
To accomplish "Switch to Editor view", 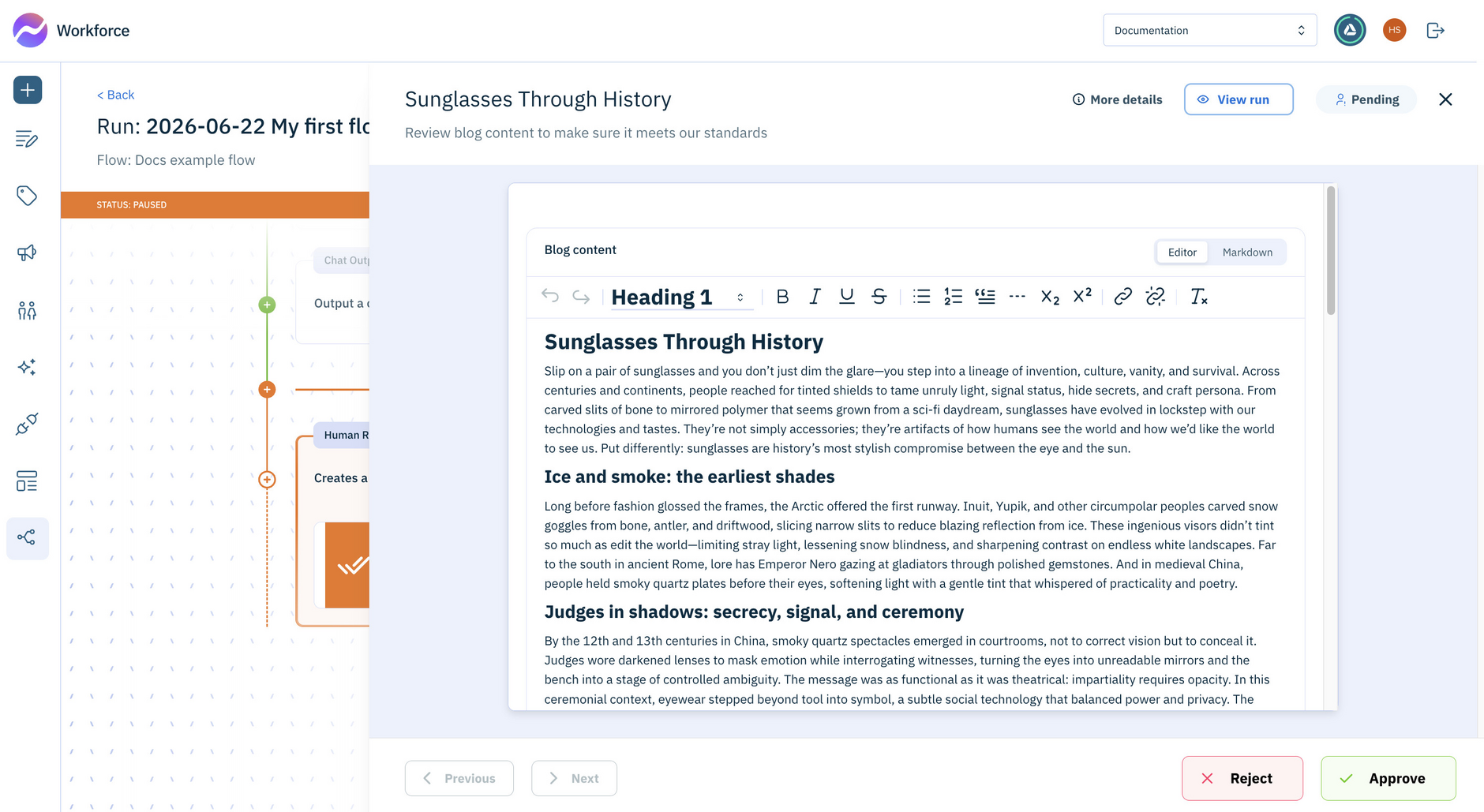I will [x=1182, y=253].
